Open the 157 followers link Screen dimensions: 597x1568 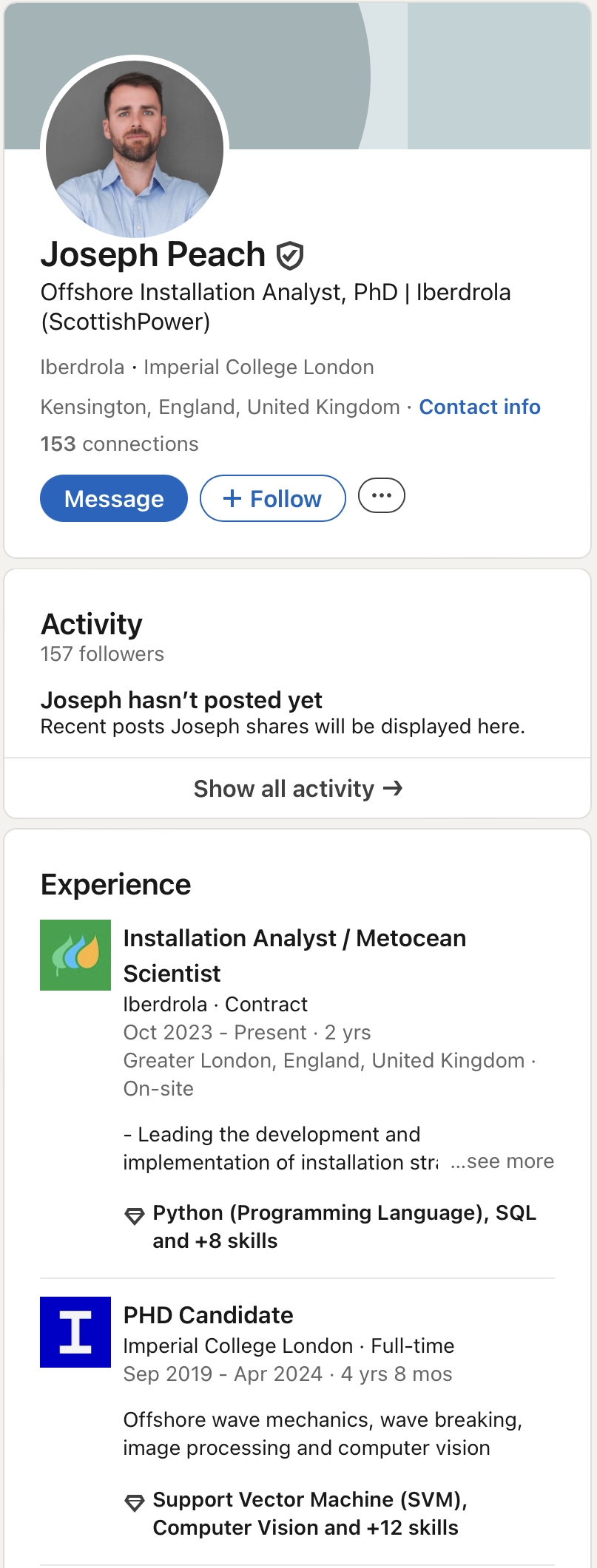[102, 654]
